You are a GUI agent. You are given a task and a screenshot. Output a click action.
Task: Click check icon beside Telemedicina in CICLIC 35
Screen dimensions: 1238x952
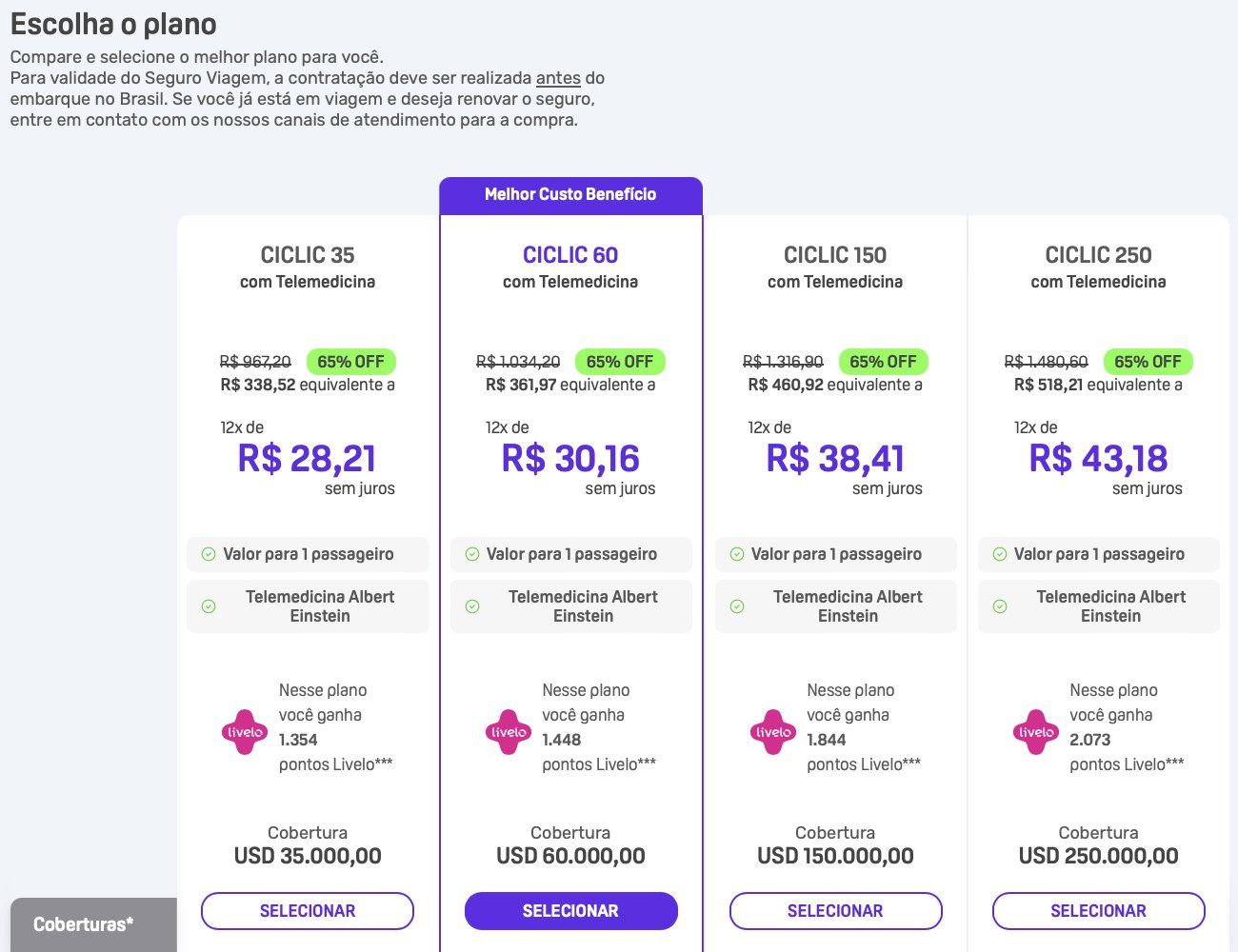click(x=209, y=606)
